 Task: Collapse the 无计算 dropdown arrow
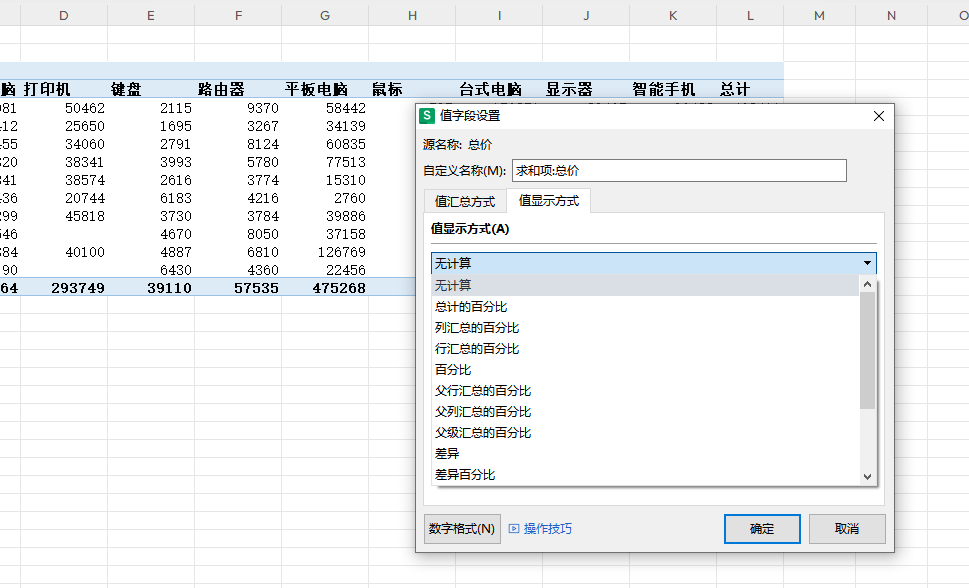point(866,264)
